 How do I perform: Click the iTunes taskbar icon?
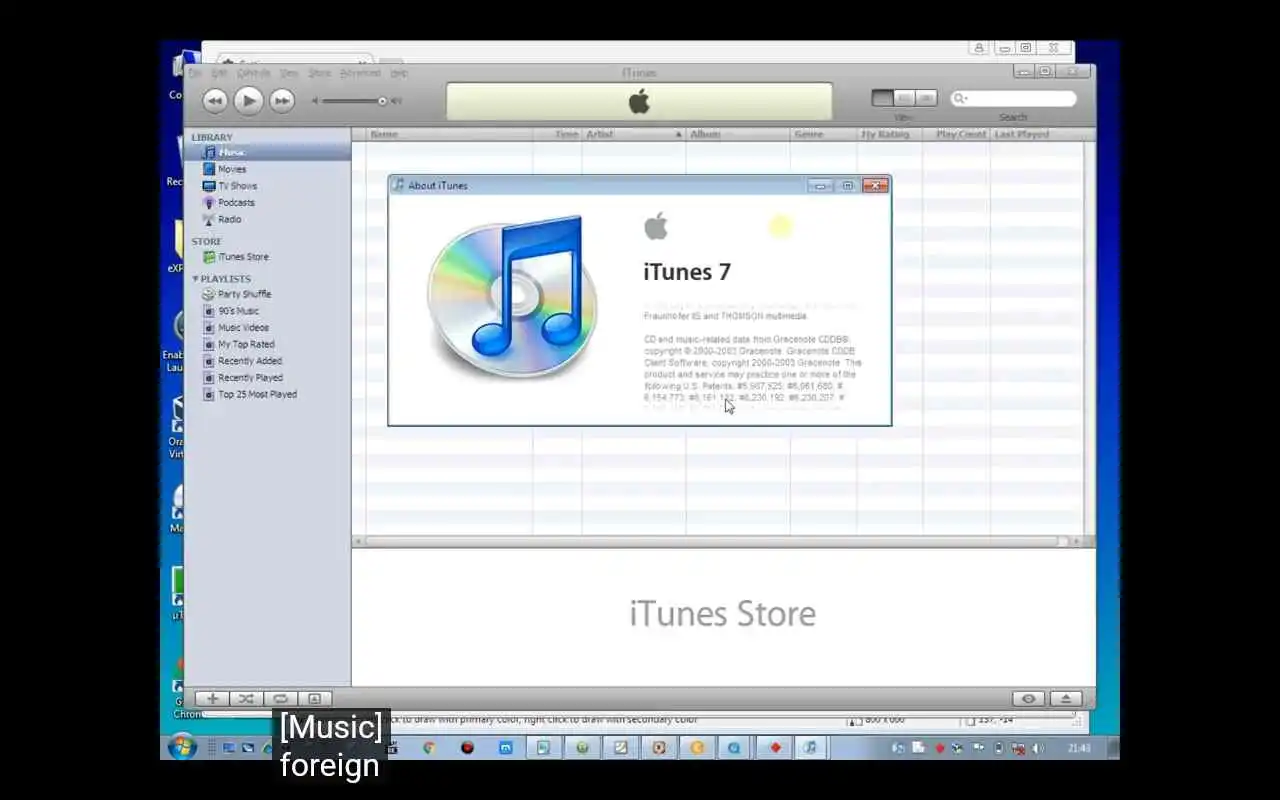point(812,747)
